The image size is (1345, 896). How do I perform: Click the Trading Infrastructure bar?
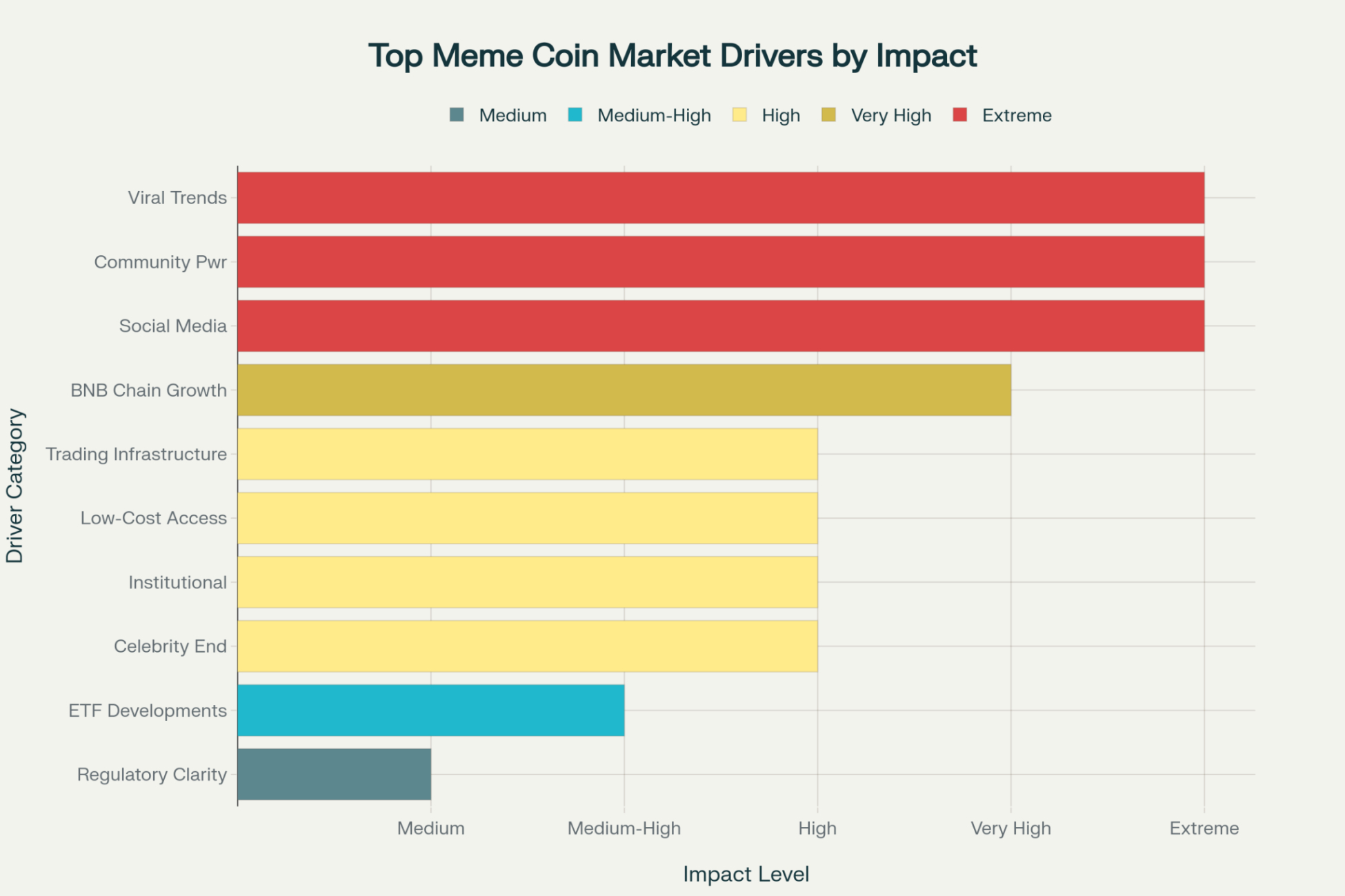point(528,454)
